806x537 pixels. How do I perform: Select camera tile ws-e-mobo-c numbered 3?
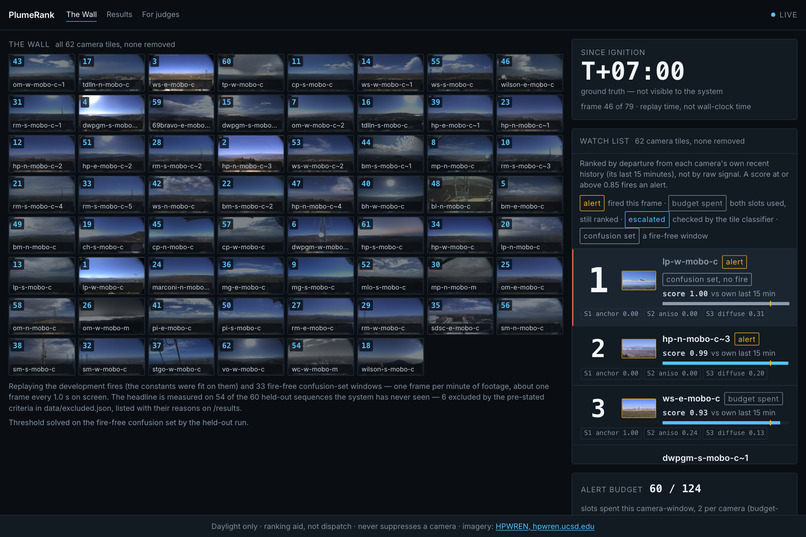[x=181, y=72]
